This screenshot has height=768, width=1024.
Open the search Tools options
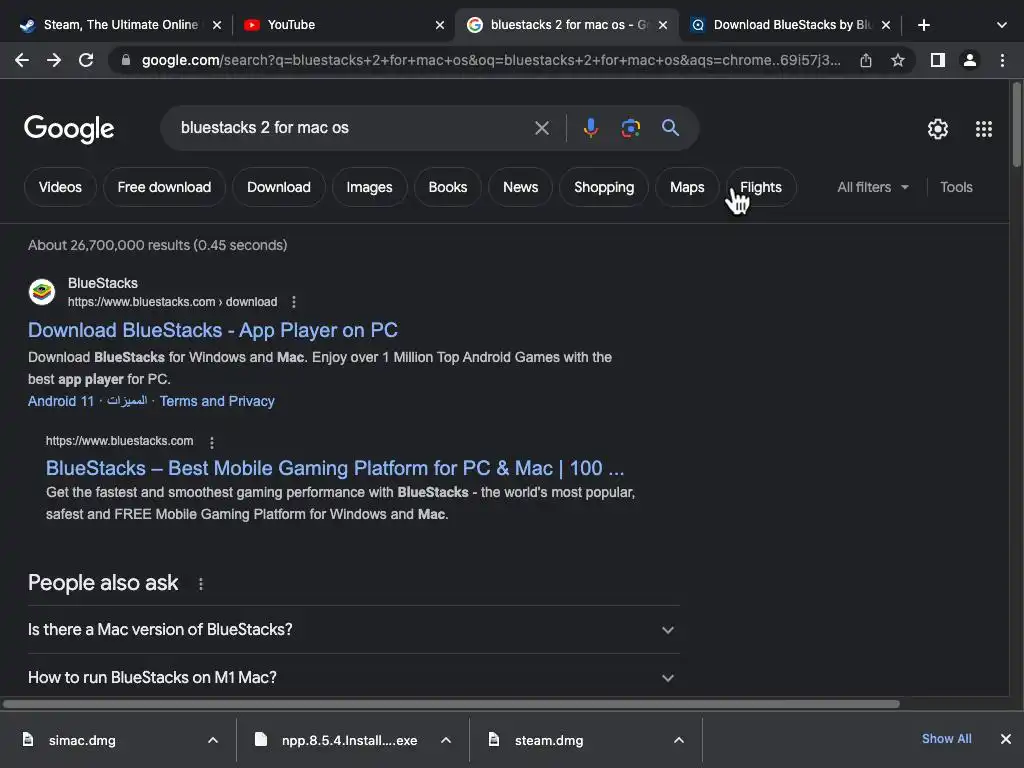point(956,187)
